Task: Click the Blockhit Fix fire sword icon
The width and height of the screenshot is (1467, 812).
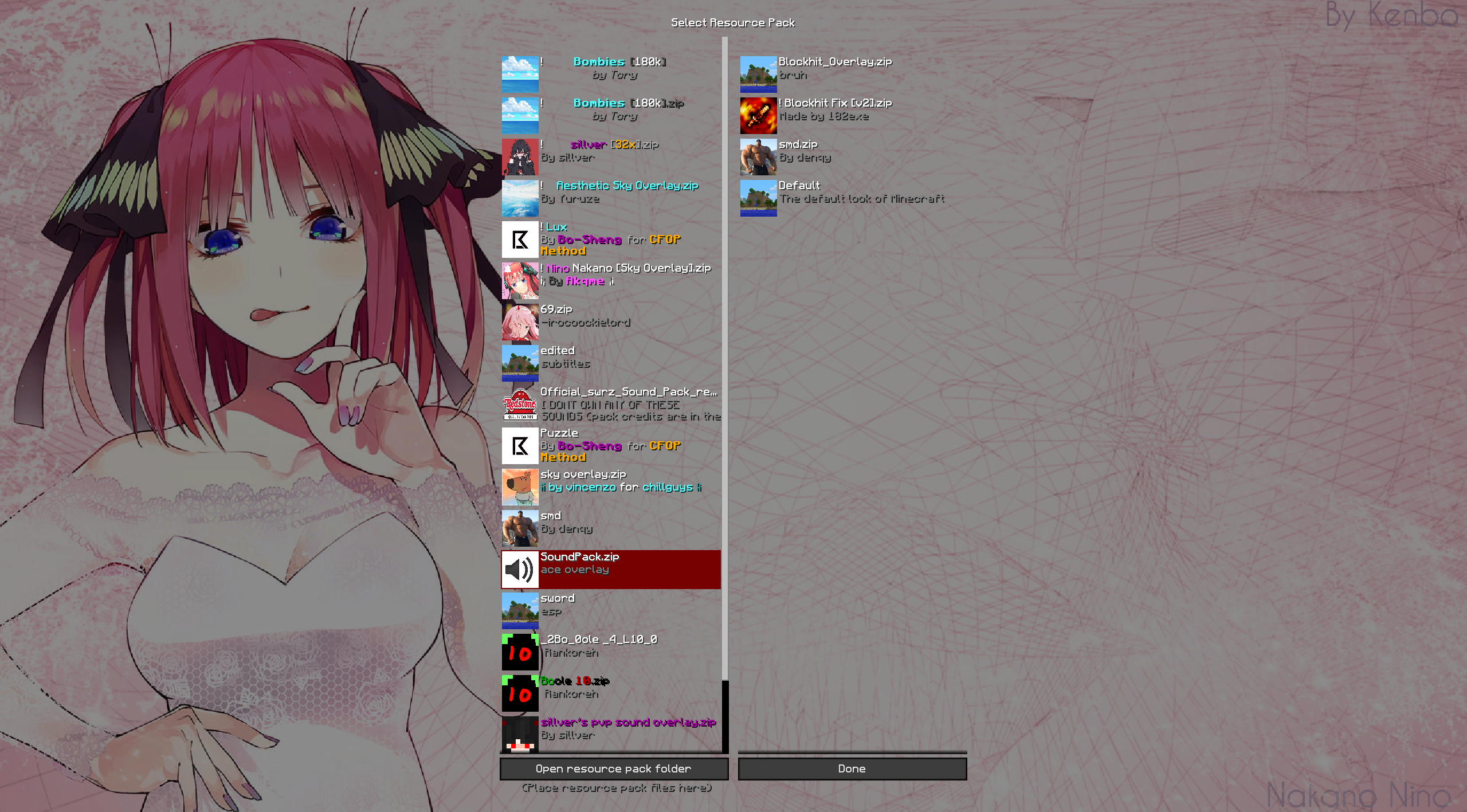Action: (x=759, y=116)
